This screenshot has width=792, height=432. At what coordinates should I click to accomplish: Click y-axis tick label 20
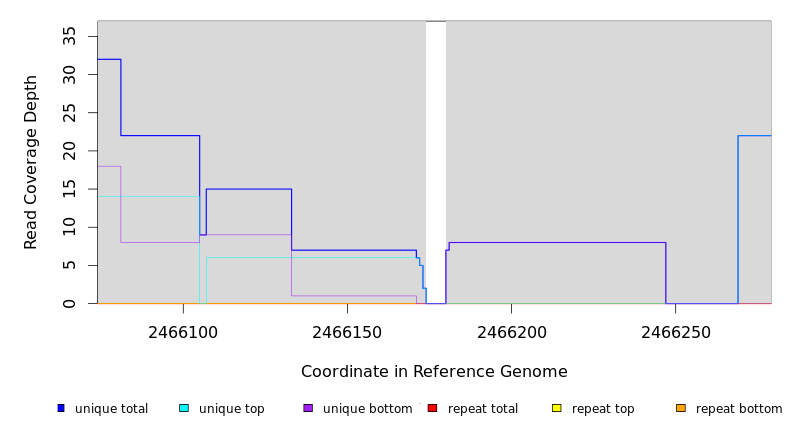click(x=70, y=151)
